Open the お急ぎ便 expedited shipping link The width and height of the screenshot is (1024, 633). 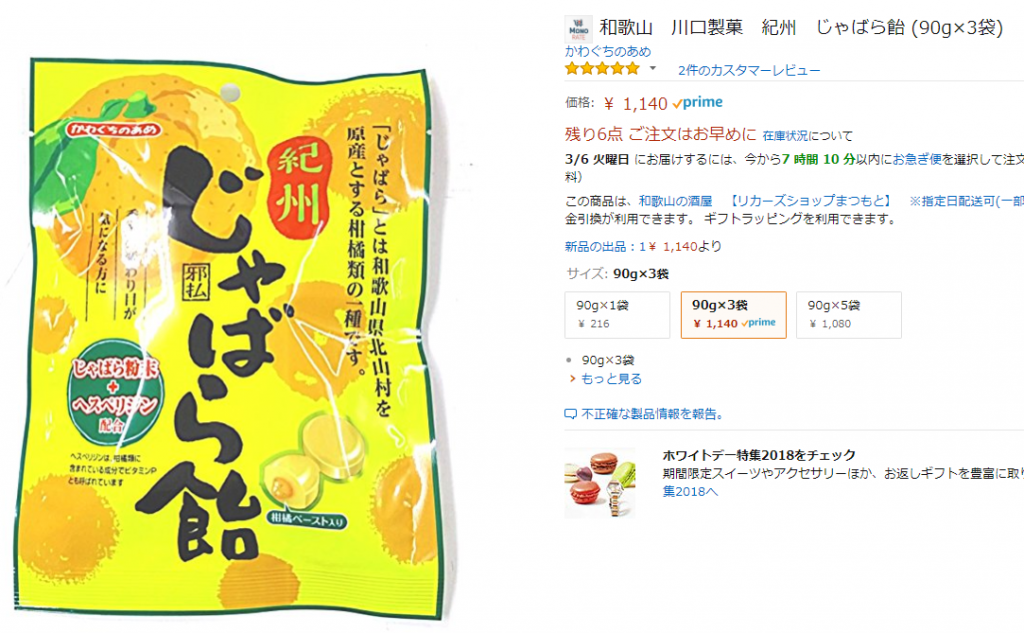click(917, 159)
